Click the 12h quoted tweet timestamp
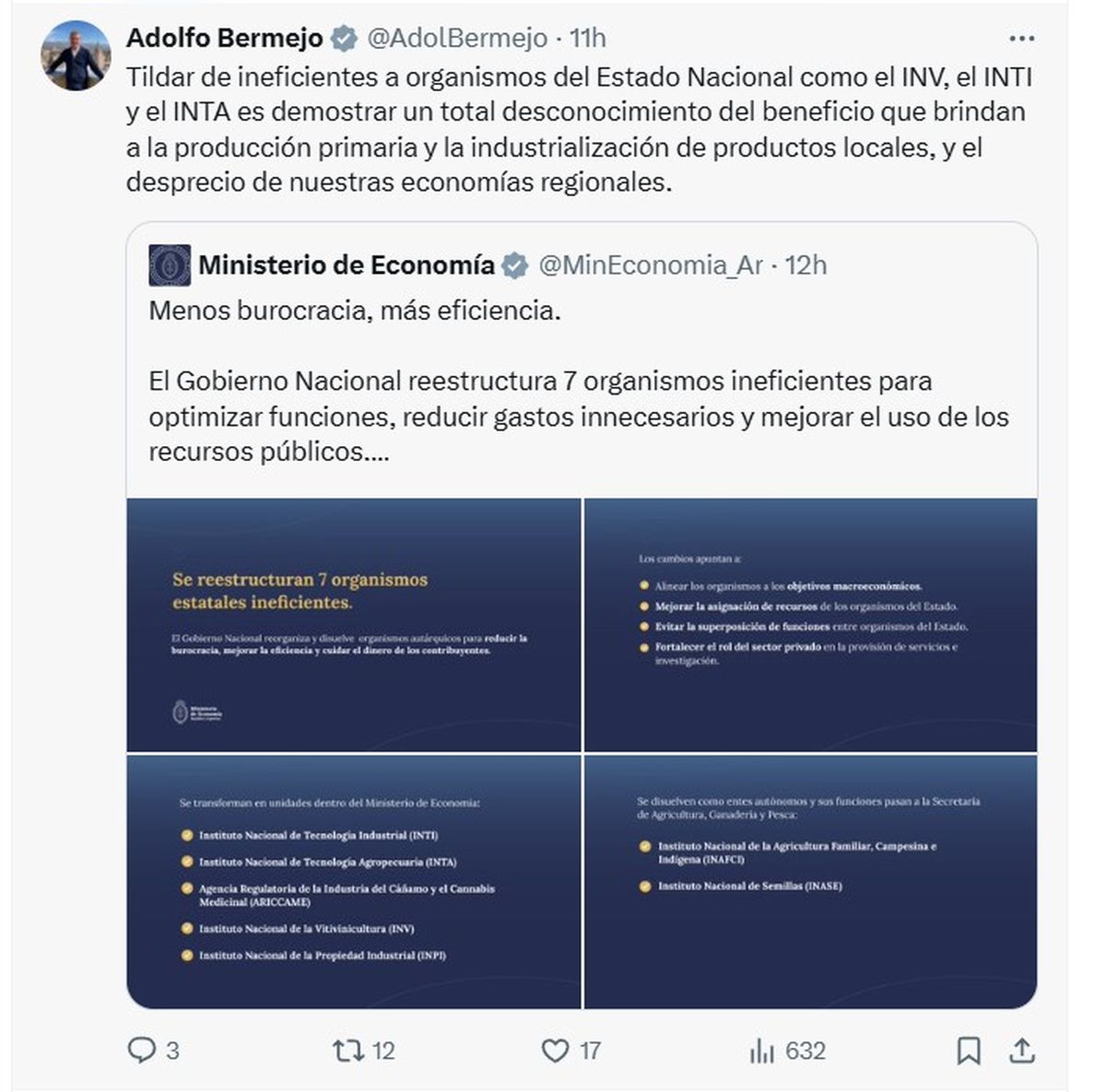Viewport: 1106px width, 1092px height. pyautogui.click(x=806, y=265)
